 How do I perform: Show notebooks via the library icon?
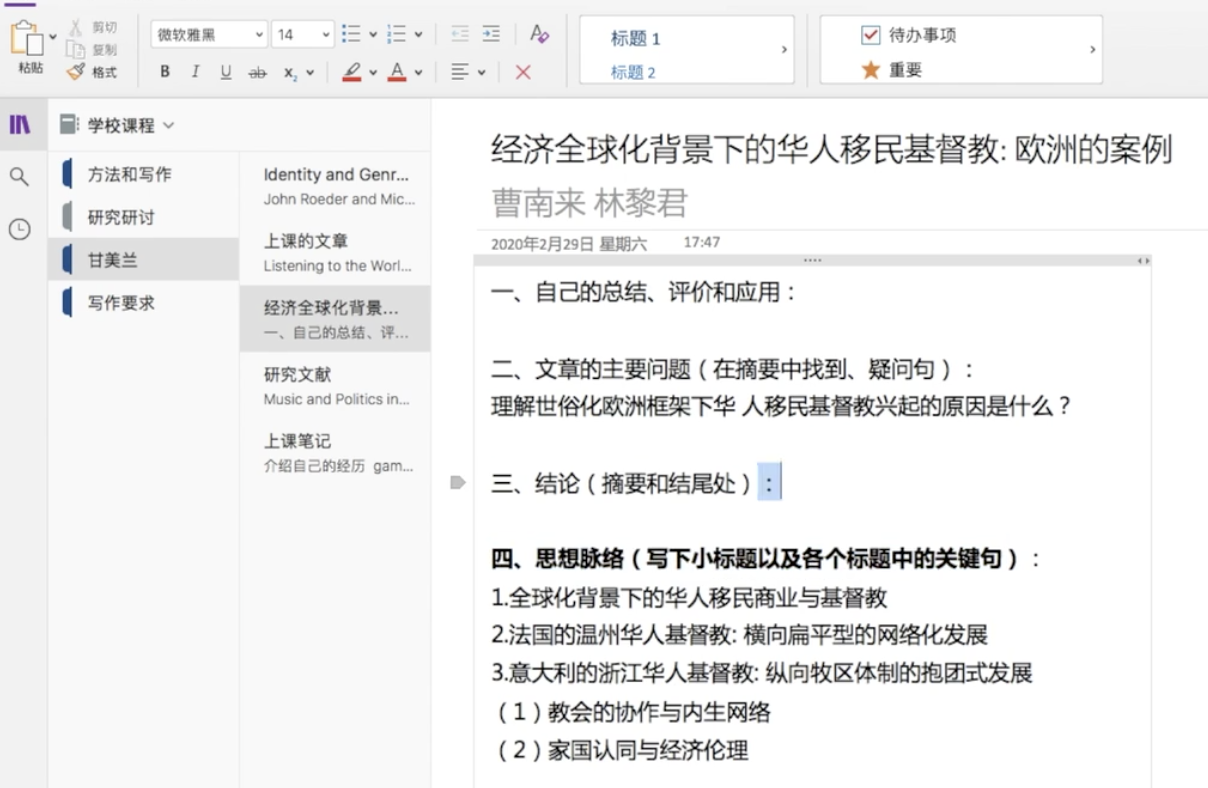pos(20,125)
